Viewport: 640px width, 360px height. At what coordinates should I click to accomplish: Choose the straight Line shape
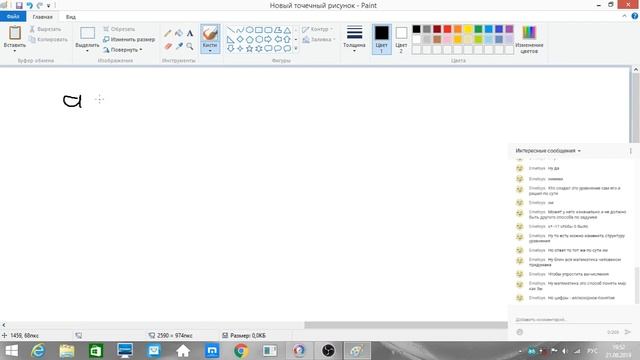[231, 30]
